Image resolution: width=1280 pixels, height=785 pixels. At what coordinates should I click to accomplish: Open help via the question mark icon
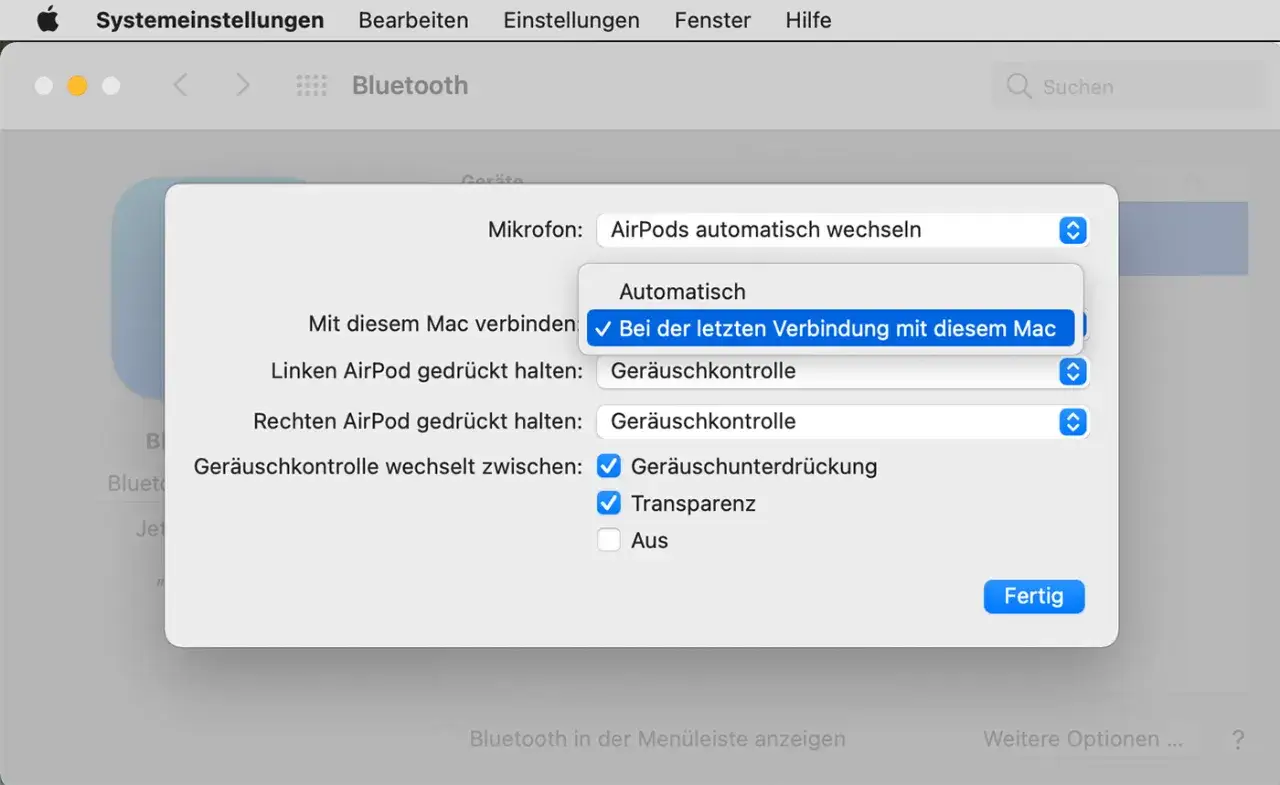[x=1238, y=739]
